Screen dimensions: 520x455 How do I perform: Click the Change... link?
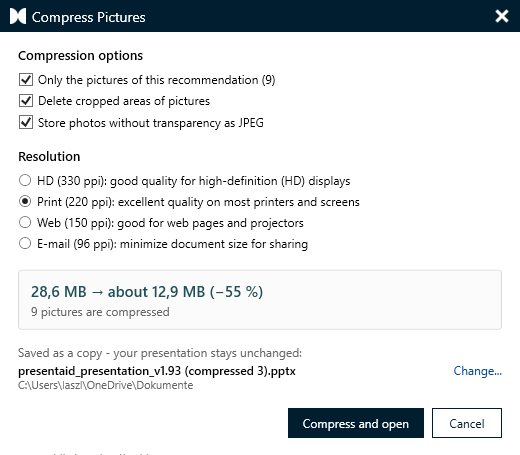pos(477,371)
